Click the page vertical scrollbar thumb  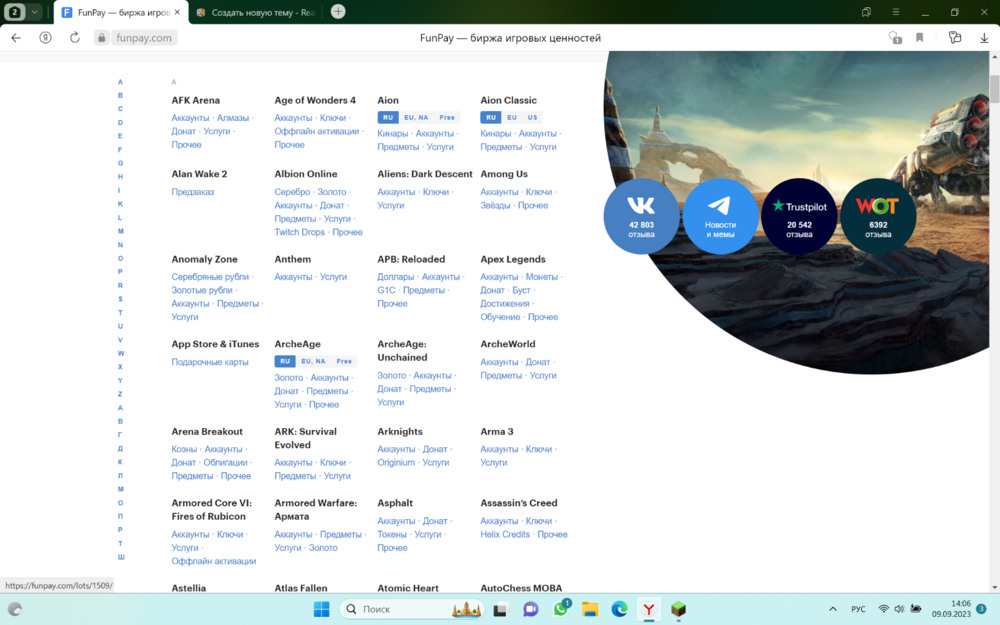994,88
